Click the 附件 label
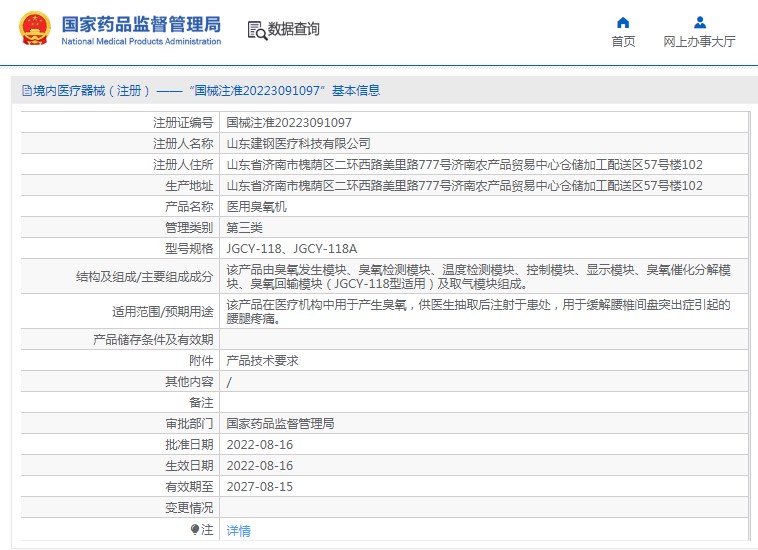 pos(202,361)
